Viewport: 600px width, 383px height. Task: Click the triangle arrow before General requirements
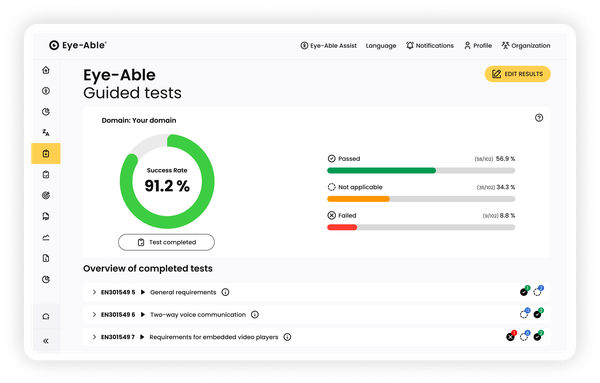pyautogui.click(x=143, y=292)
